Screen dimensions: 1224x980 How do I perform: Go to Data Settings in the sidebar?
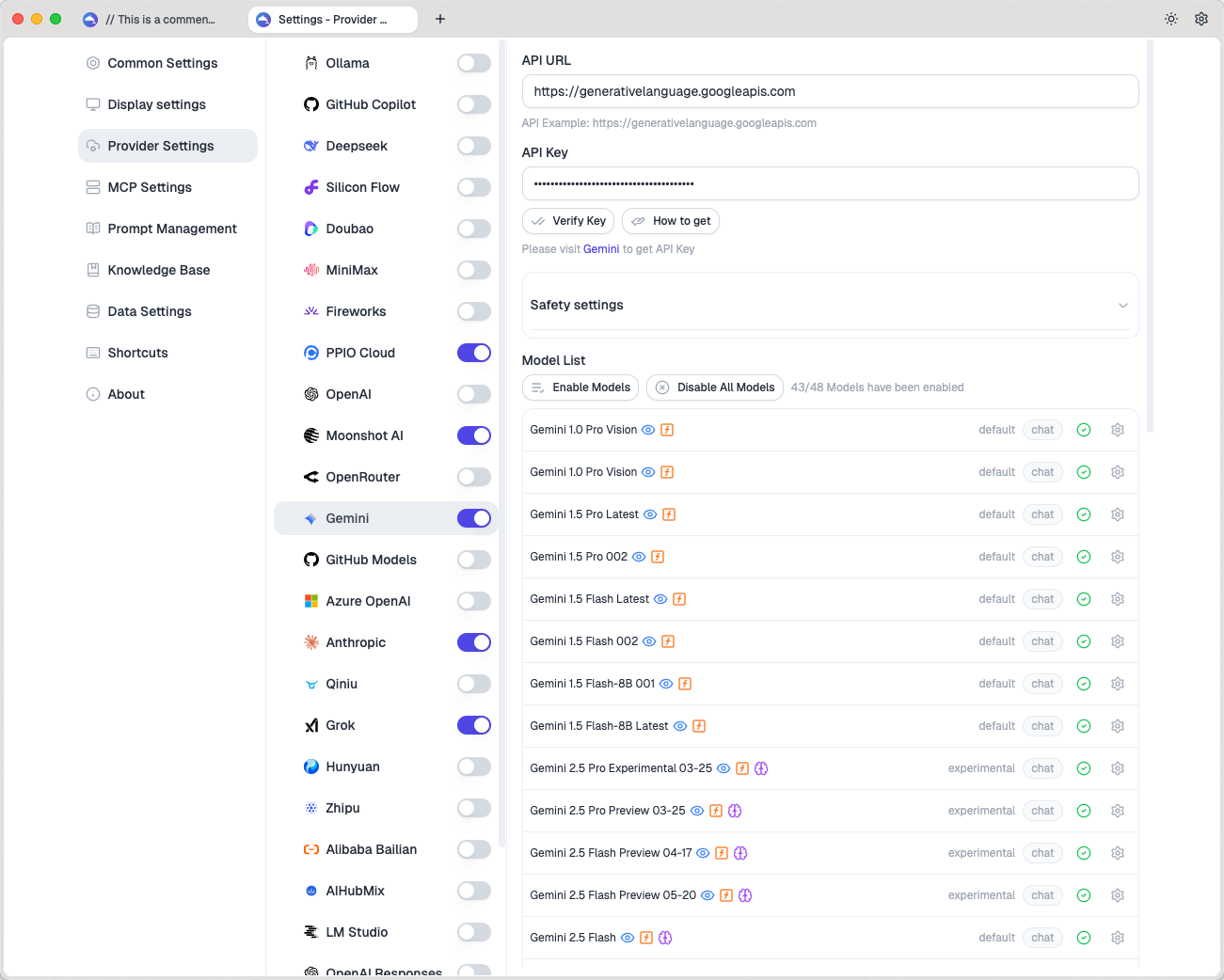(x=167, y=311)
